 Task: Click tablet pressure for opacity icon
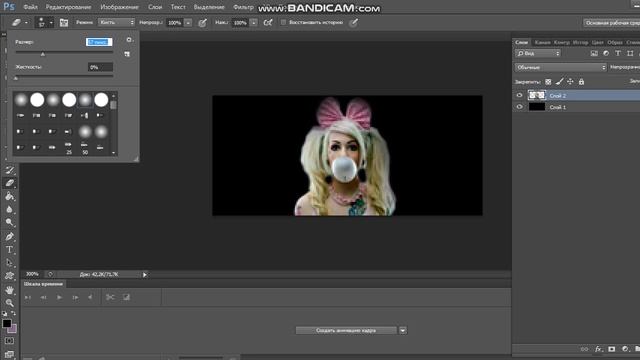pyautogui.click(x=202, y=23)
